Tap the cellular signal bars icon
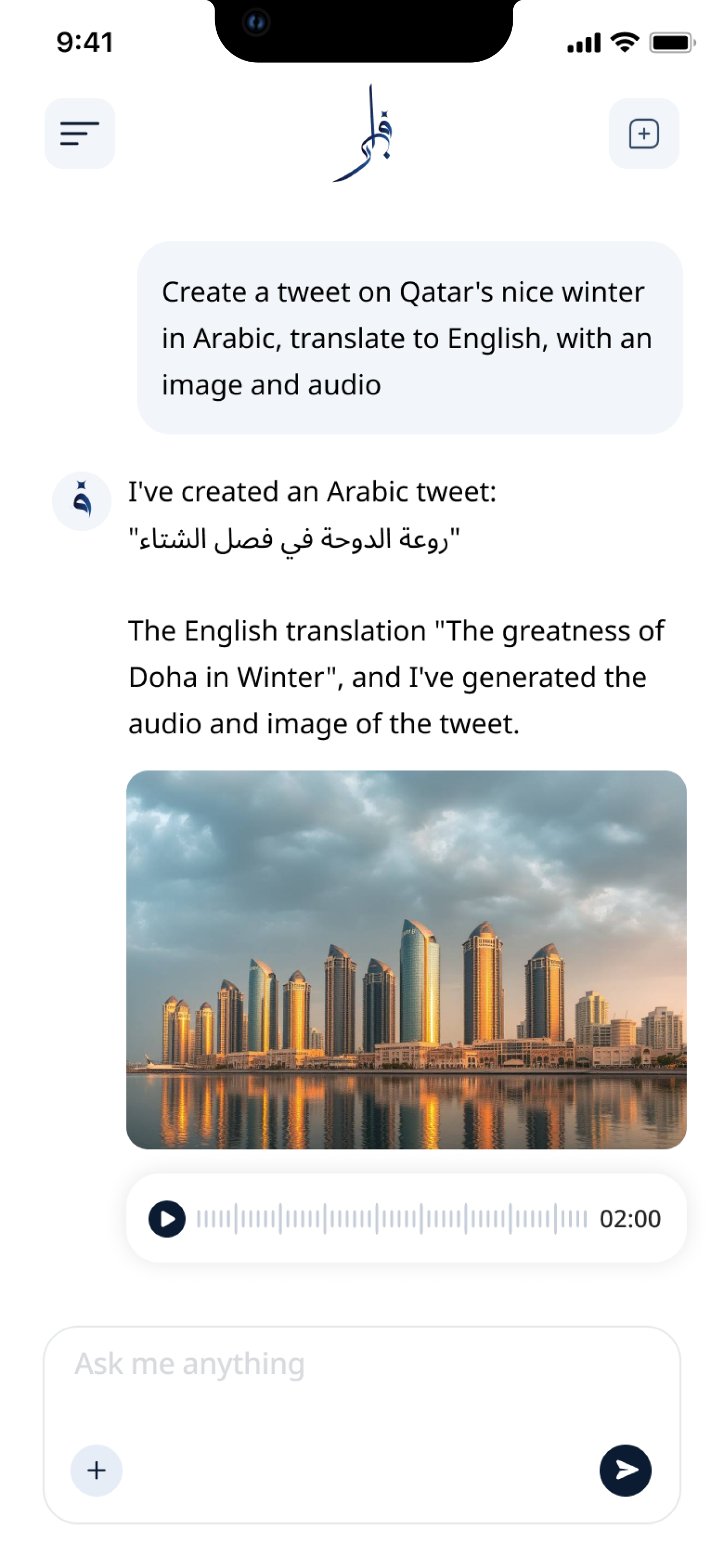Image resolution: width=724 pixels, height=1568 pixels. click(x=583, y=42)
